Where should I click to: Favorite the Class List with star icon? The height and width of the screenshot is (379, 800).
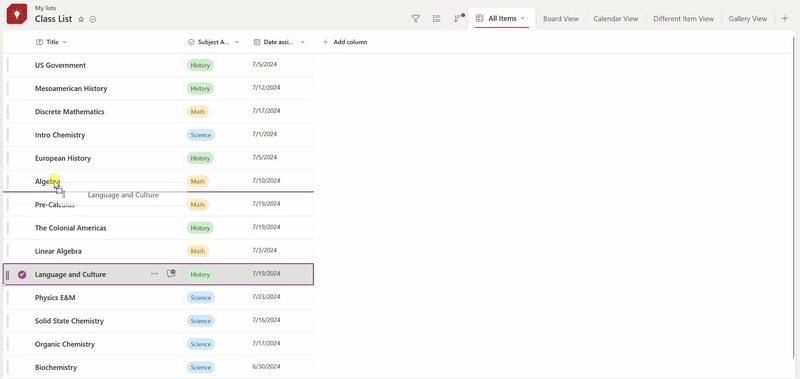81,19
